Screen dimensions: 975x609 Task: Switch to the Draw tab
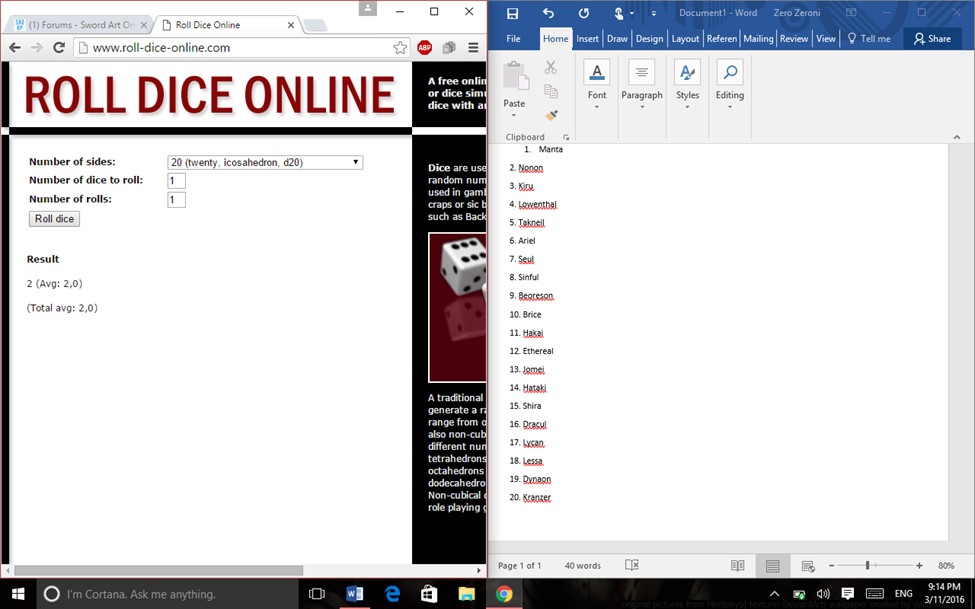coord(617,39)
